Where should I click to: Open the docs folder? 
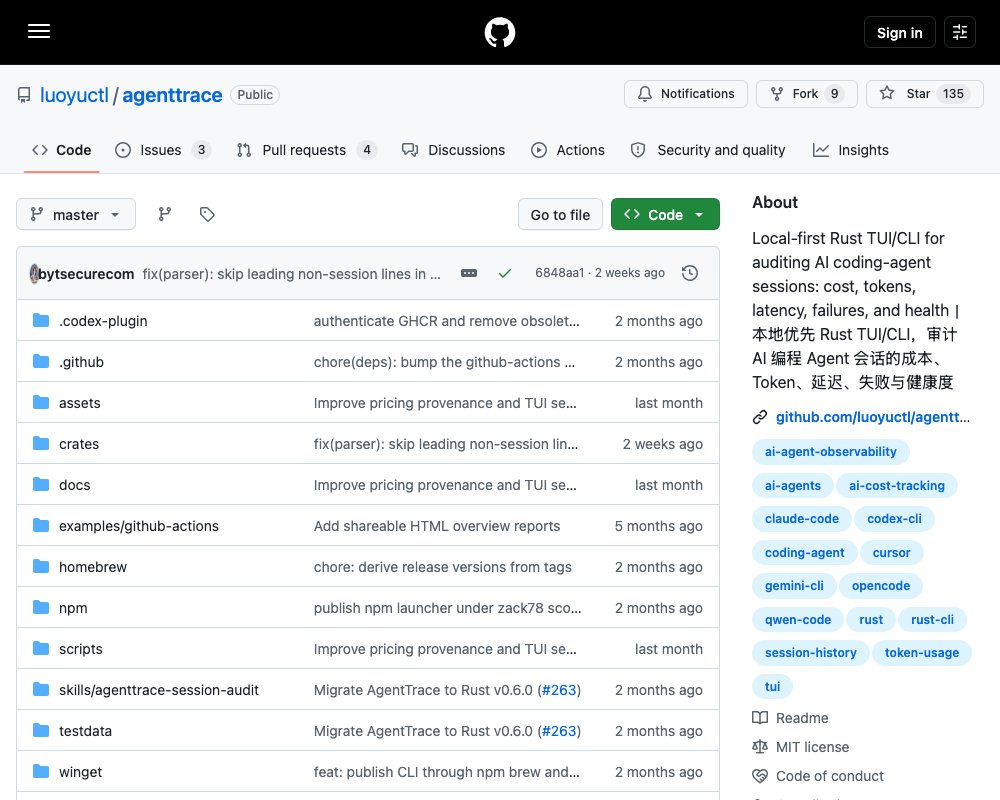tap(75, 485)
